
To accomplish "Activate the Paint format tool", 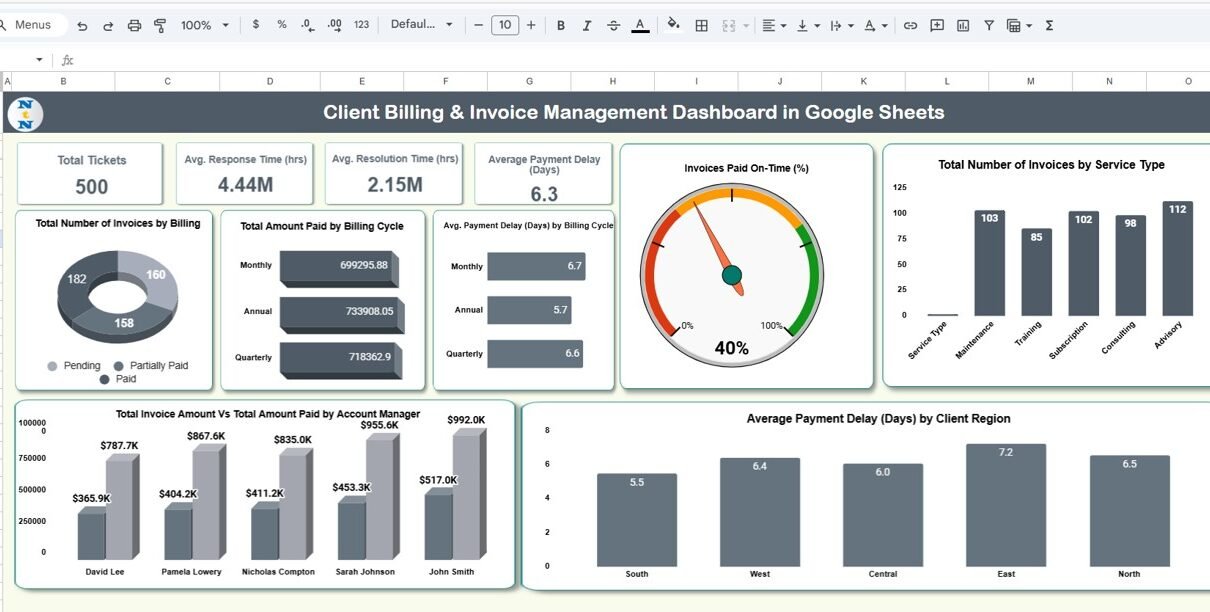I will tap(160, 25).
